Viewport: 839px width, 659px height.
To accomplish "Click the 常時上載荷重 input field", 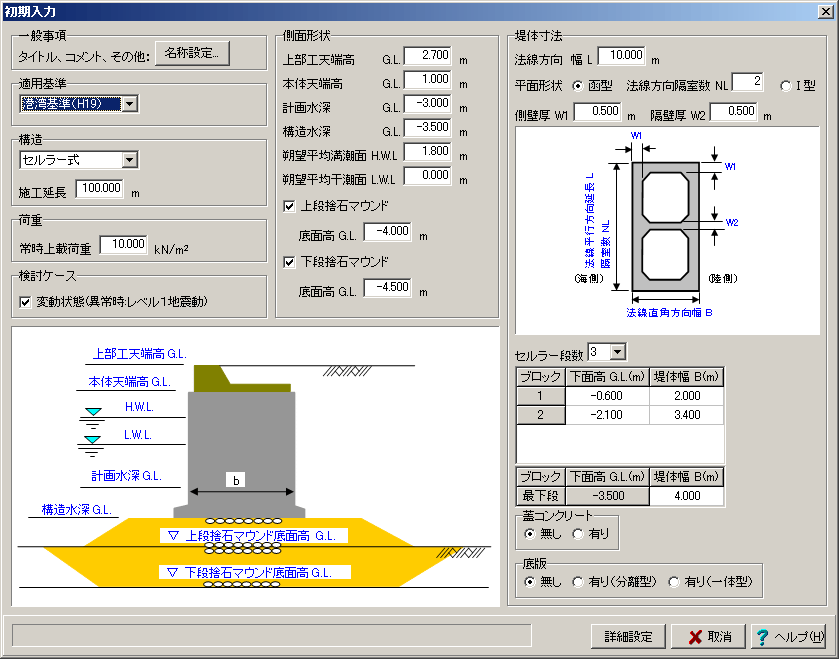I will click(125, 244).
